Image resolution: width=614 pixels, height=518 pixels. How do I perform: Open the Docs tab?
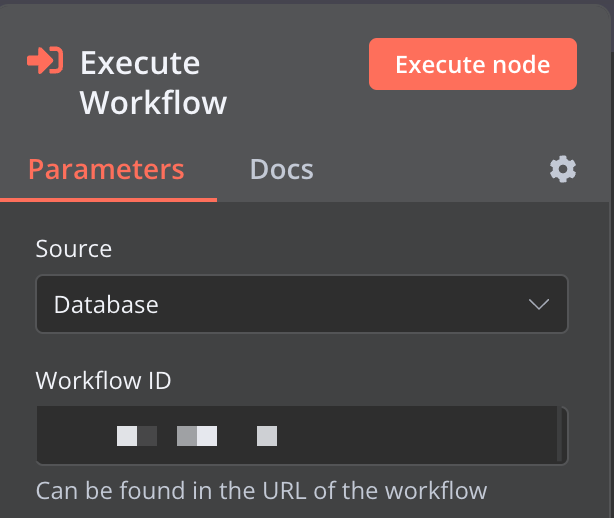[281, 169]
